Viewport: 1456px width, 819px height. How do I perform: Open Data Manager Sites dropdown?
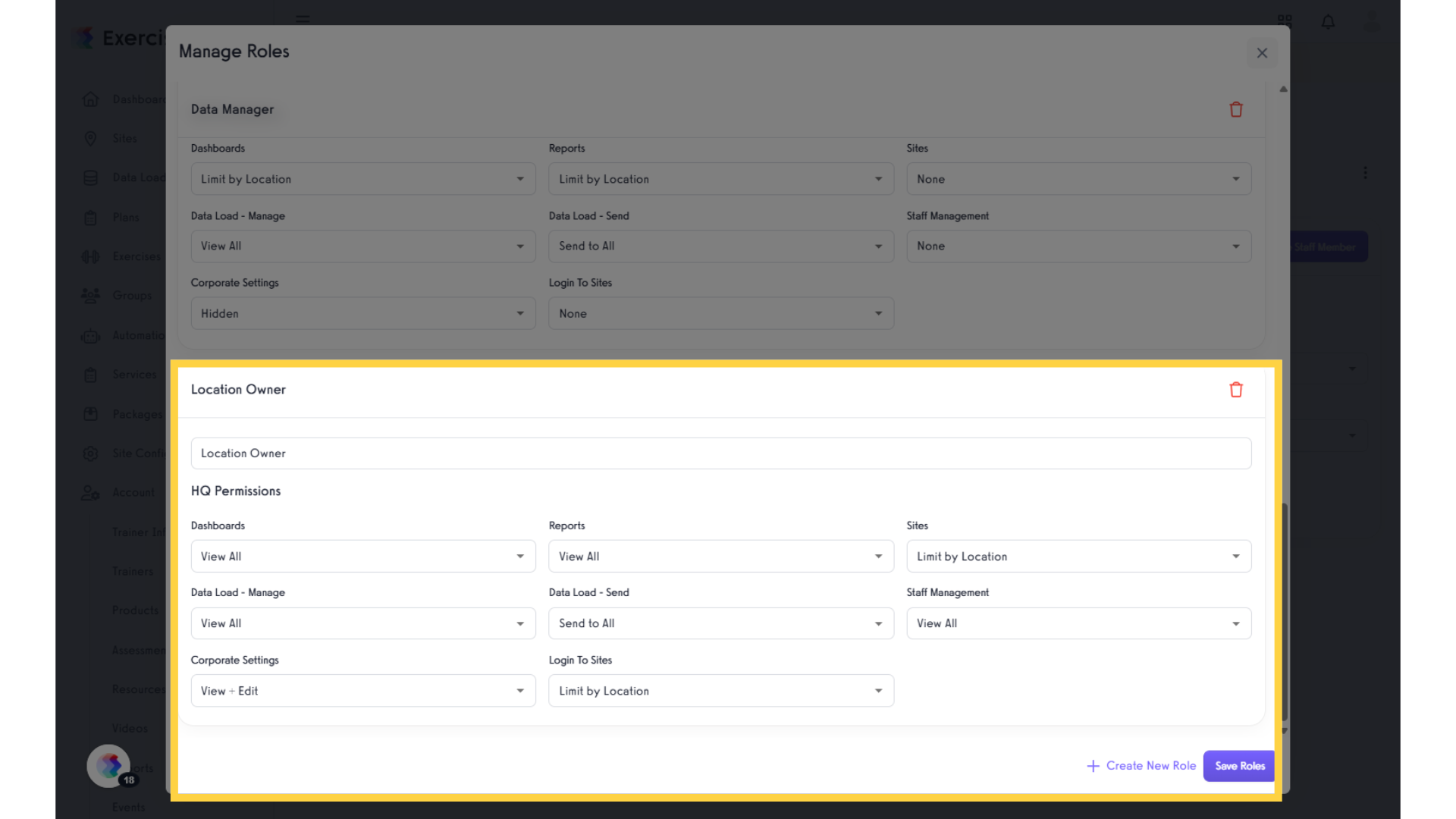click(x=1079, y=179)
